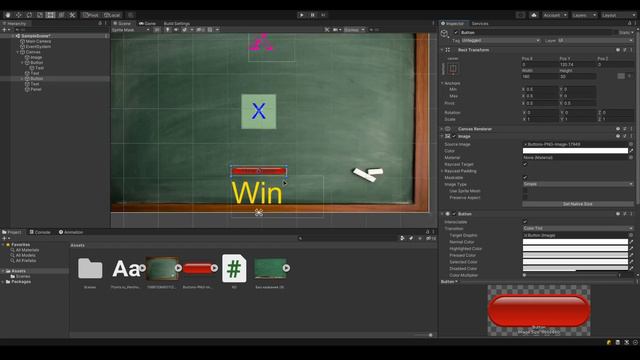
Task: Toggle the Local handle rotation button
Action: tap(111, 15)
